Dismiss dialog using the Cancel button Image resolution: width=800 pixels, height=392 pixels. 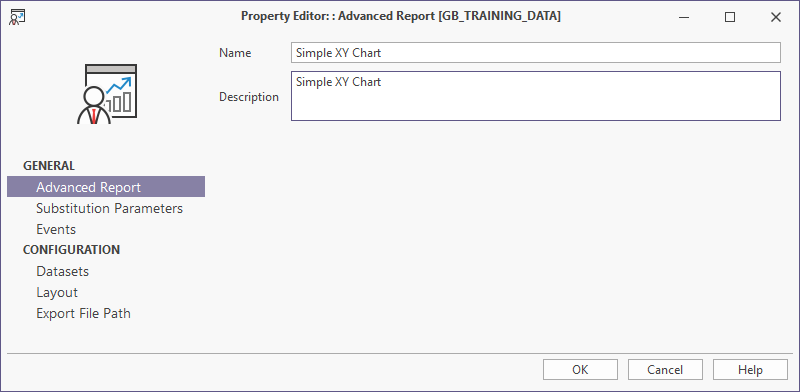pos(665,370)
